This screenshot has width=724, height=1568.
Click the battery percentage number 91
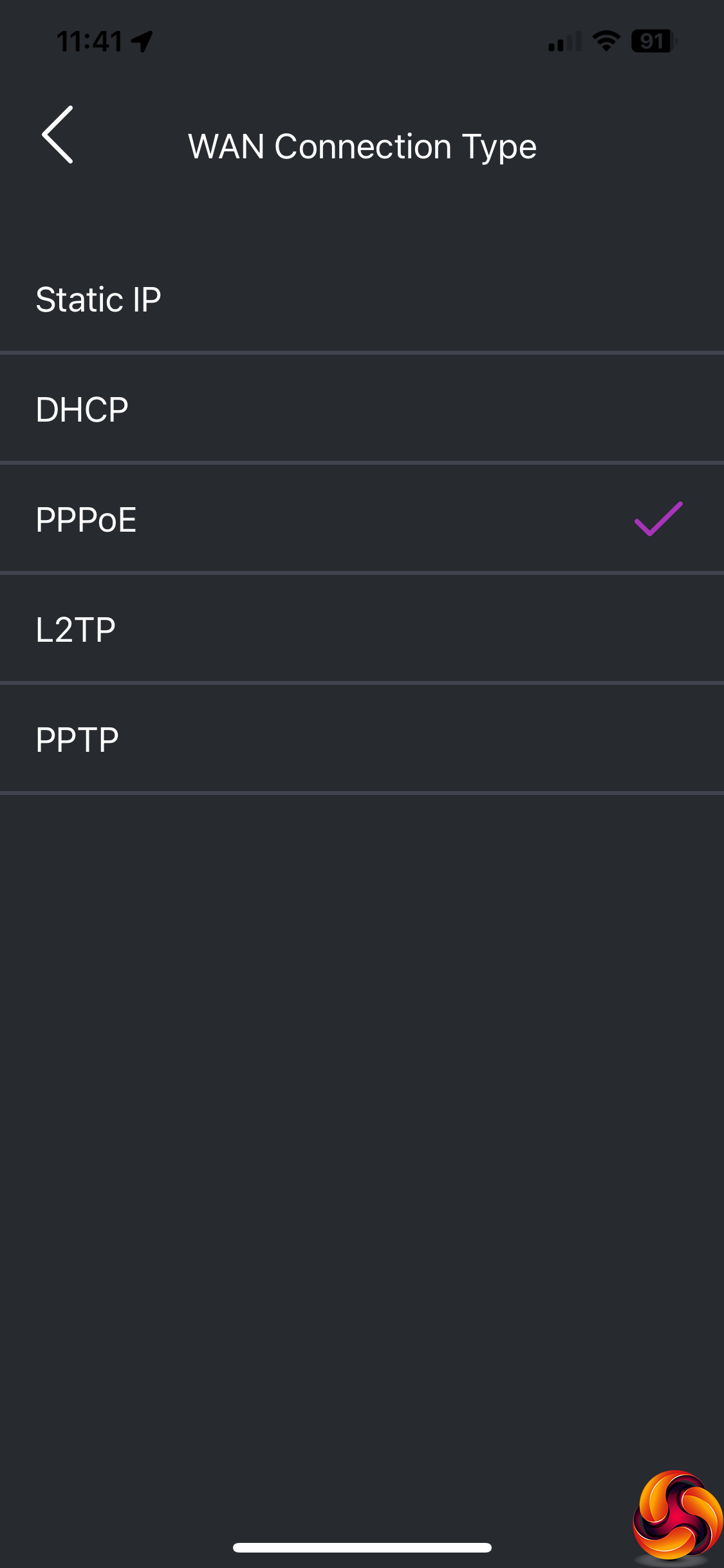click(651, 41)
